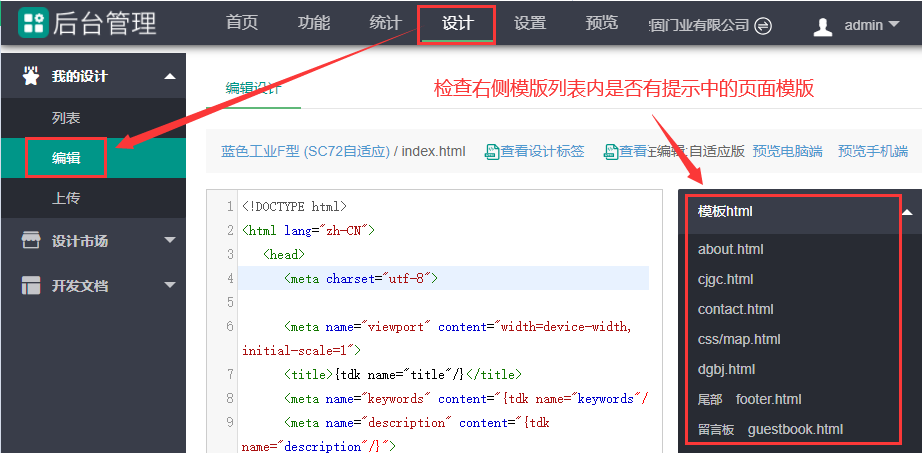Collapse the 我的设计 sidebar section
Image resolution: width=922 pixels, height=453 pixels.
(169, 77)
